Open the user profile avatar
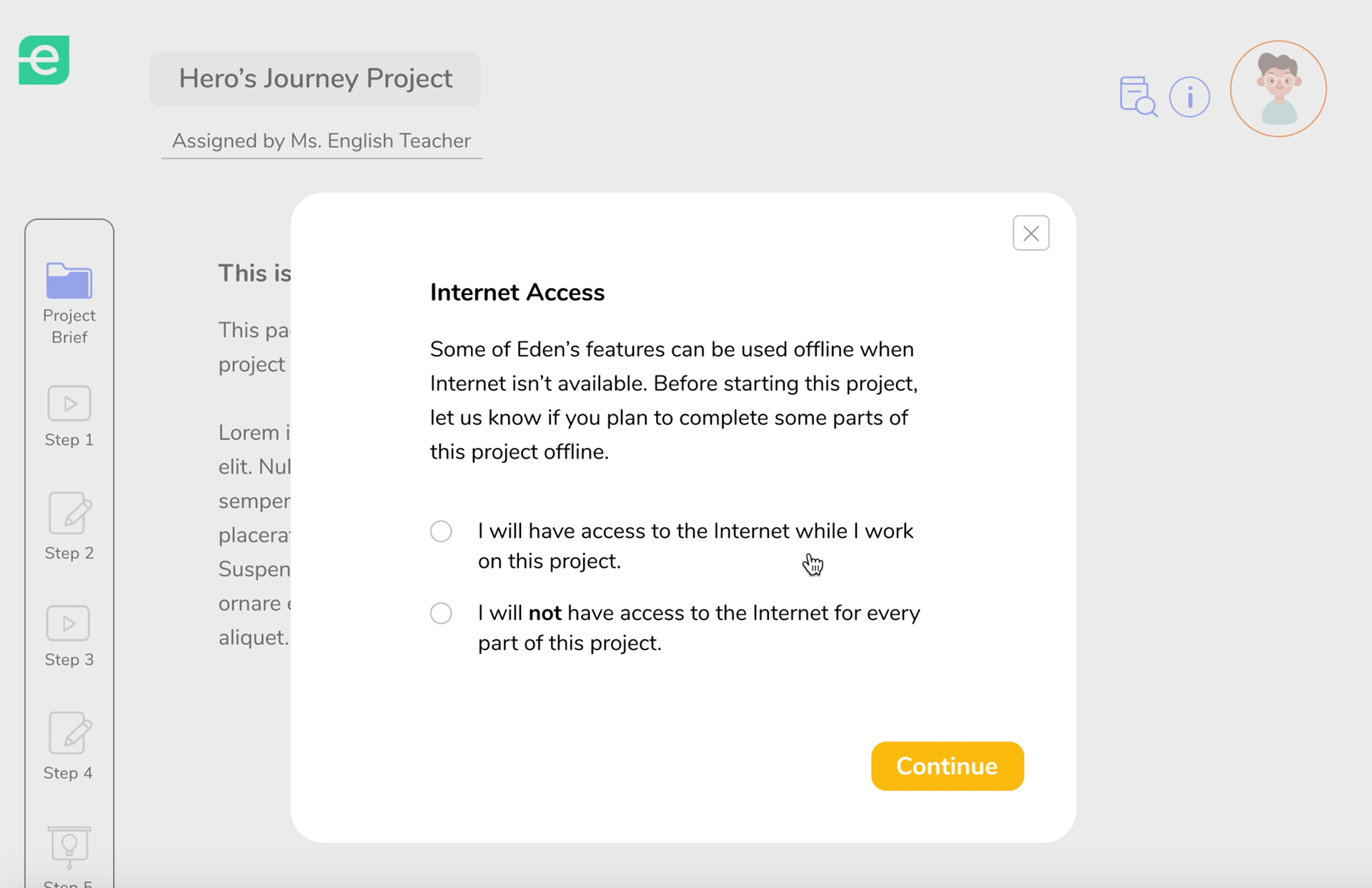Viewport: 1372px width, 888px height. (x=1278, y=89)
